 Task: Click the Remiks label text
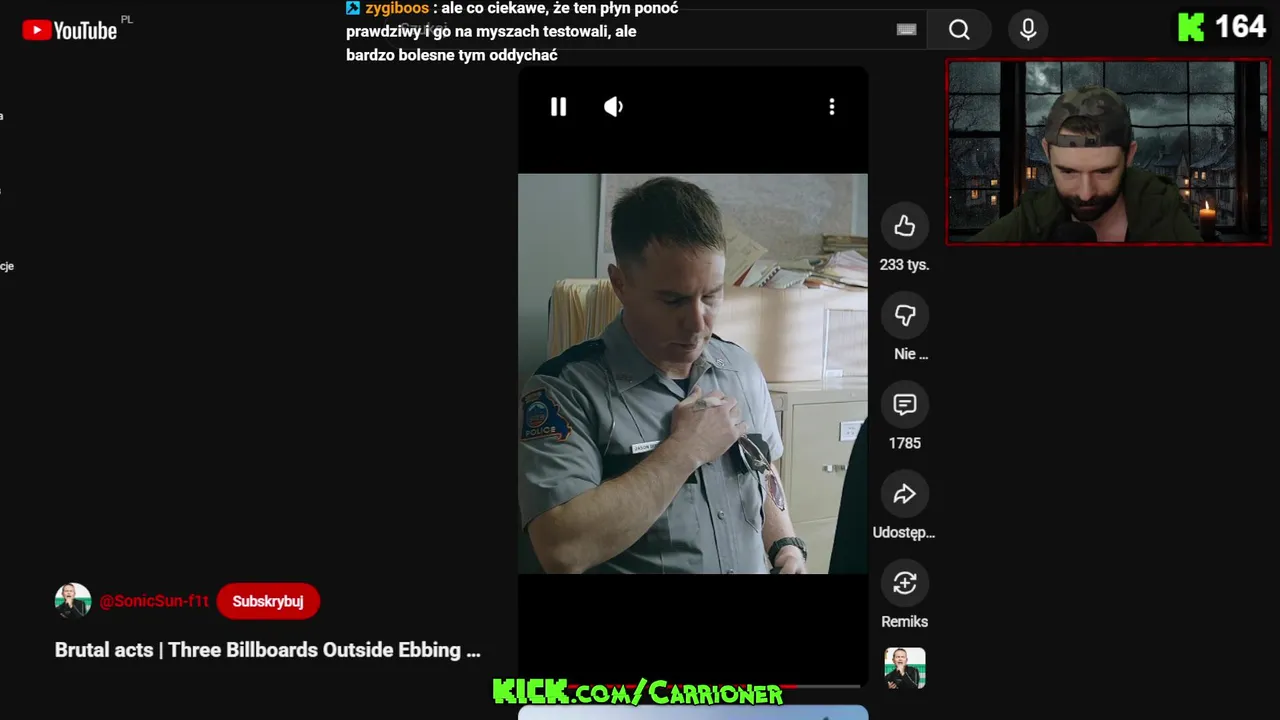click(905, 622)
